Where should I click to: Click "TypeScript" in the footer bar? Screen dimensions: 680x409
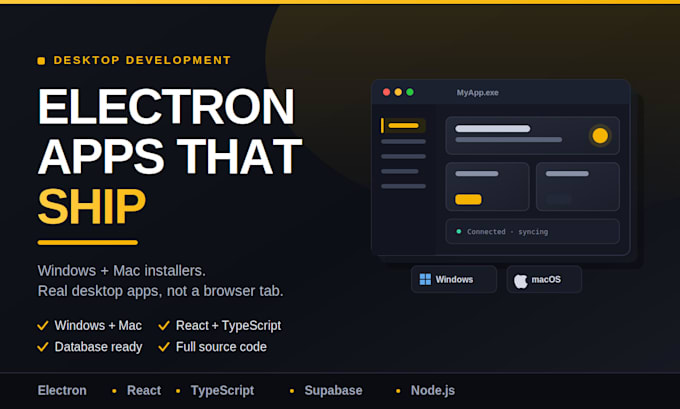tap(222, 391)
